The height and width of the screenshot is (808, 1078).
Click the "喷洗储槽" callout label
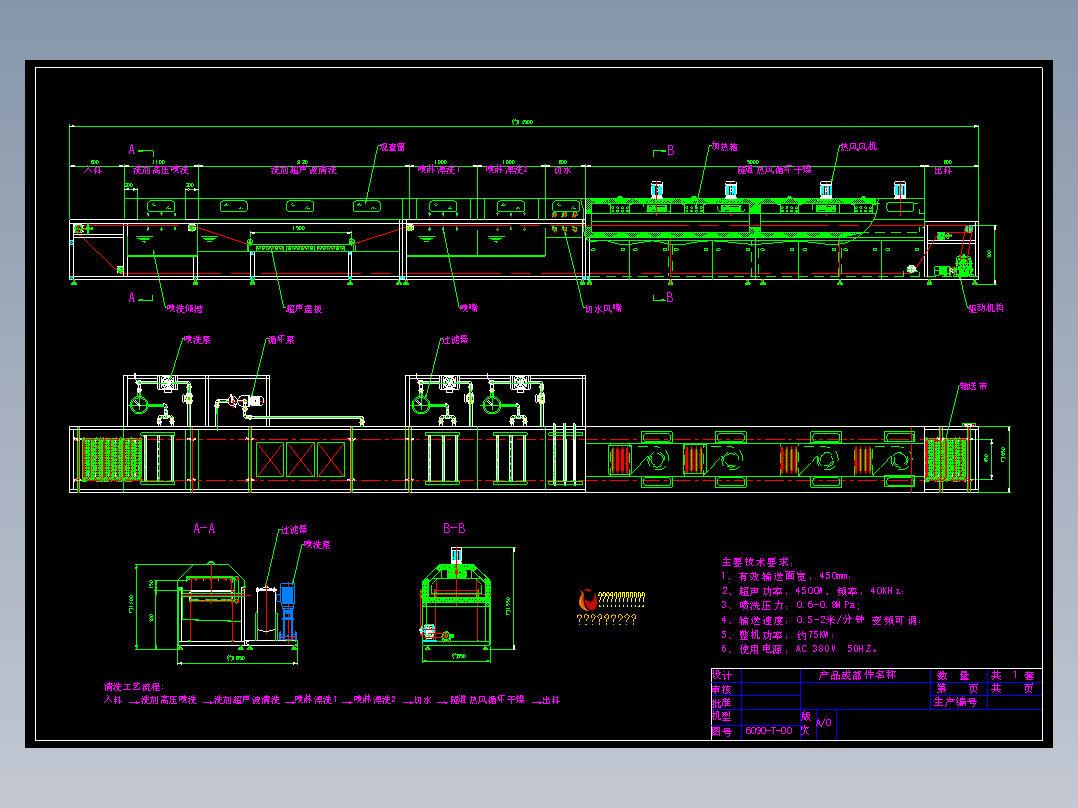(x=185, y=309)
